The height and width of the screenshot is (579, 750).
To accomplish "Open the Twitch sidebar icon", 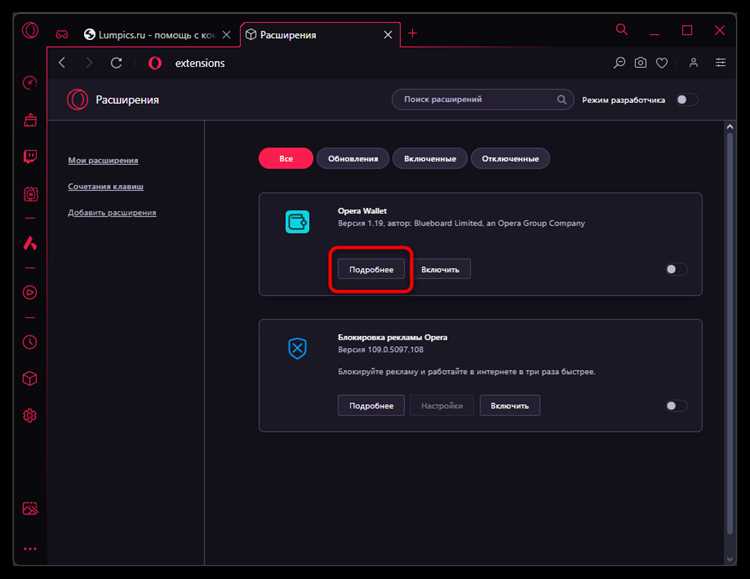I will [30, 156].
